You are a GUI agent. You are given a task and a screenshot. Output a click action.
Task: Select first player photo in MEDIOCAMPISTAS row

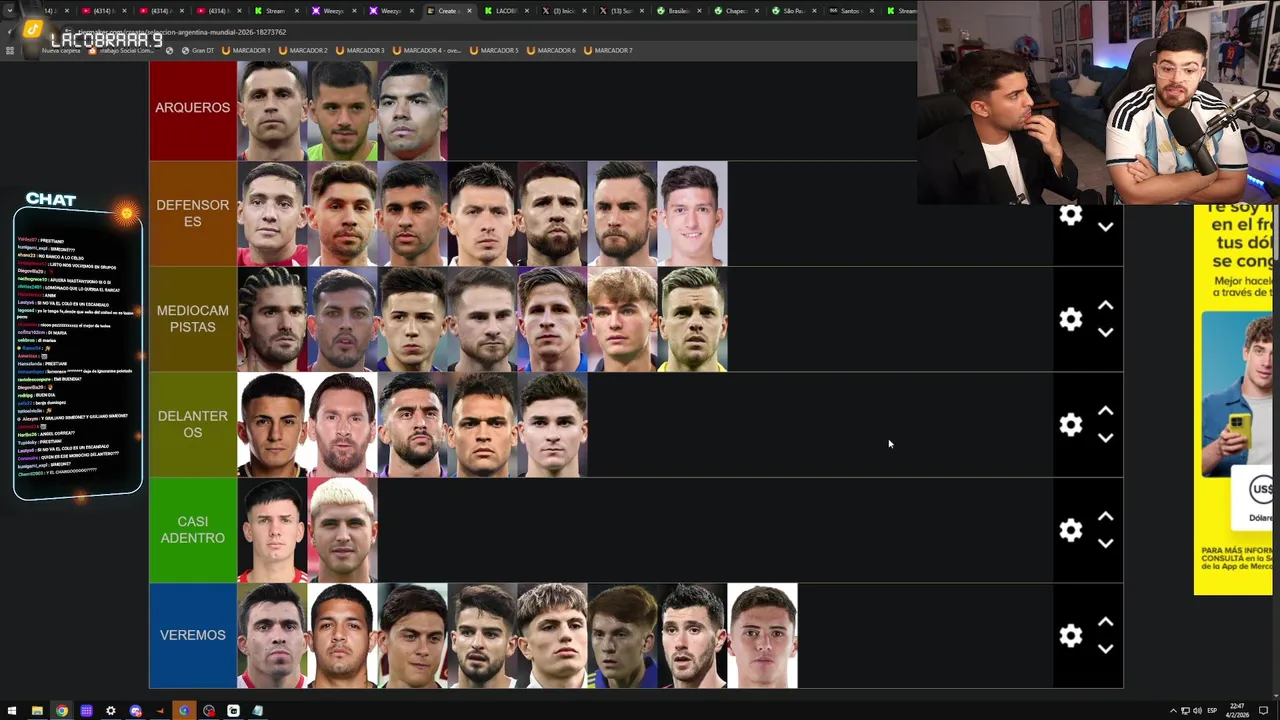click(x=272, y=319)
